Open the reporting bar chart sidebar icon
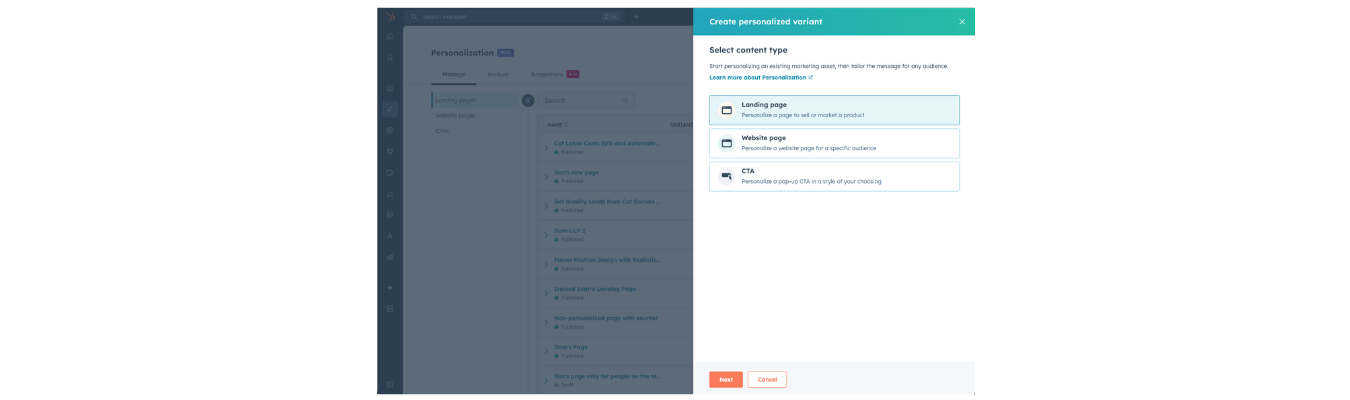Screen dimensions: 1350x400 pos(390,256)
